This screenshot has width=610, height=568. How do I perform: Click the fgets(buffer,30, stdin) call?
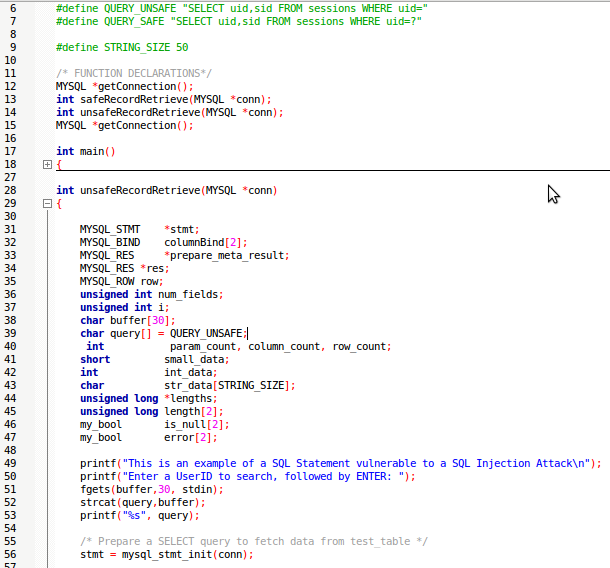(152, 489)
